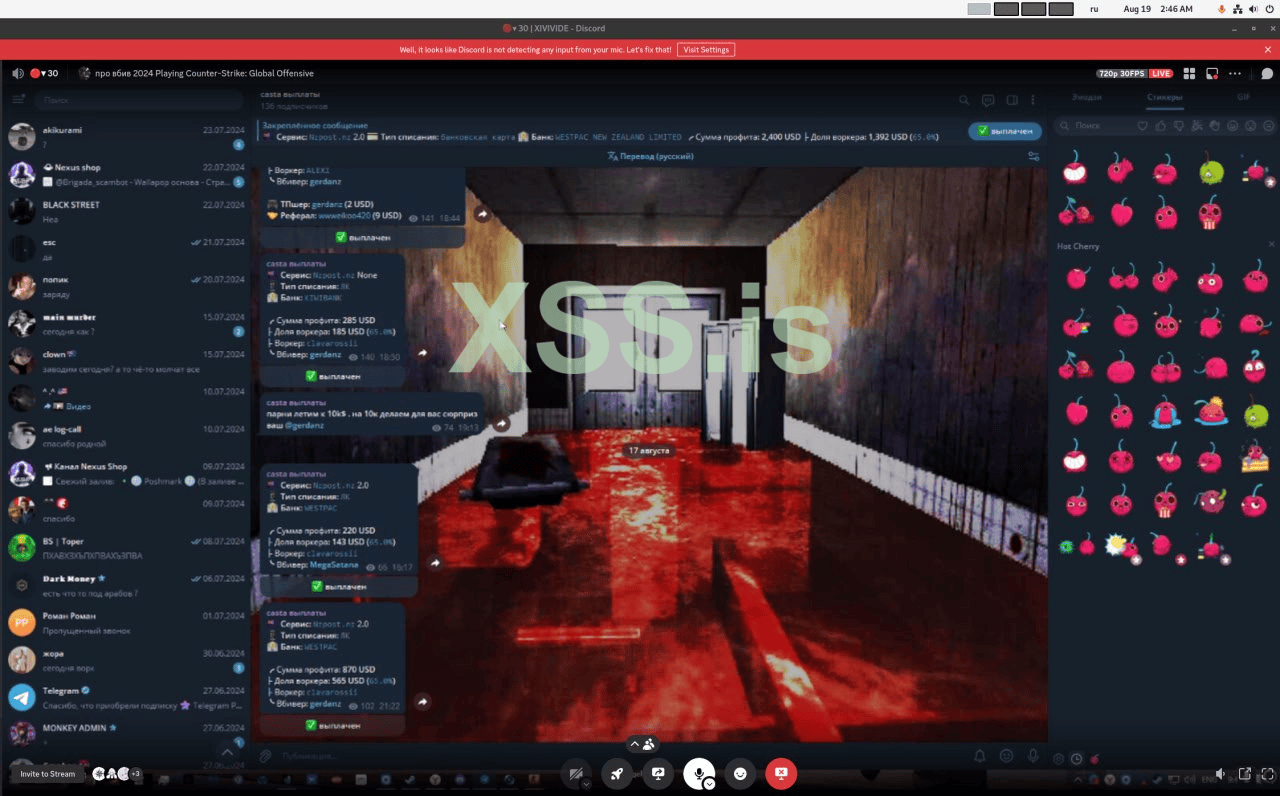Open the three-dots more options in stream header
Screen dimensions: 1280x796
click(x=1236, y=73)
